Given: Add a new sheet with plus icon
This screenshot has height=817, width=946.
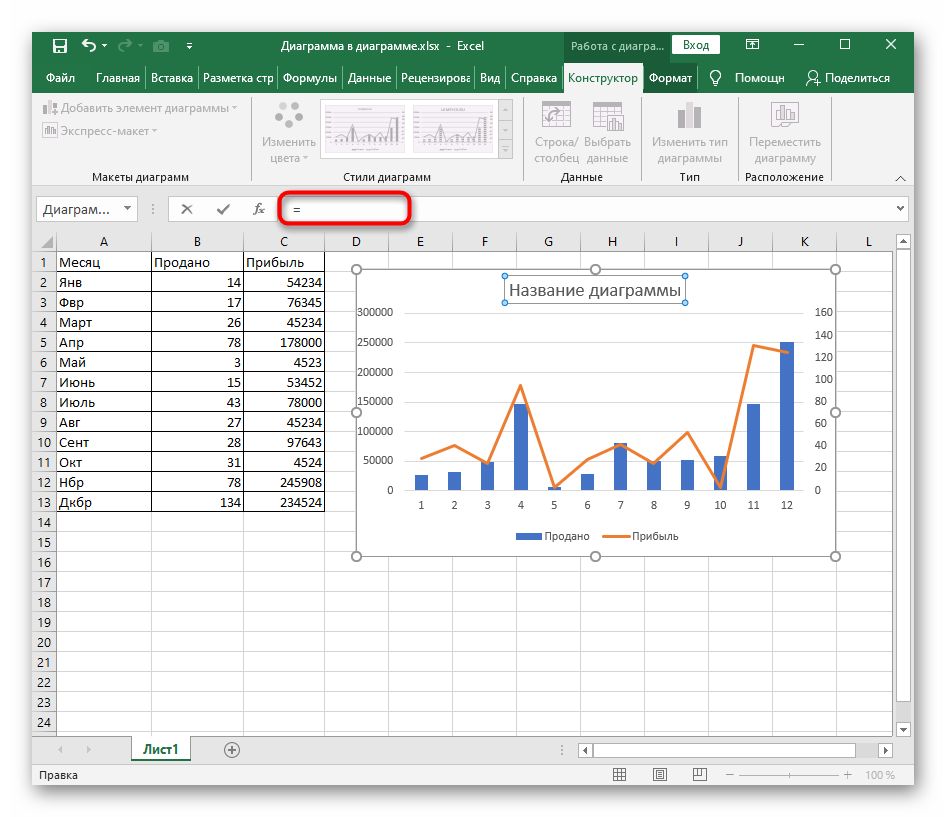Looking at the screenshot, I should 232,749.
